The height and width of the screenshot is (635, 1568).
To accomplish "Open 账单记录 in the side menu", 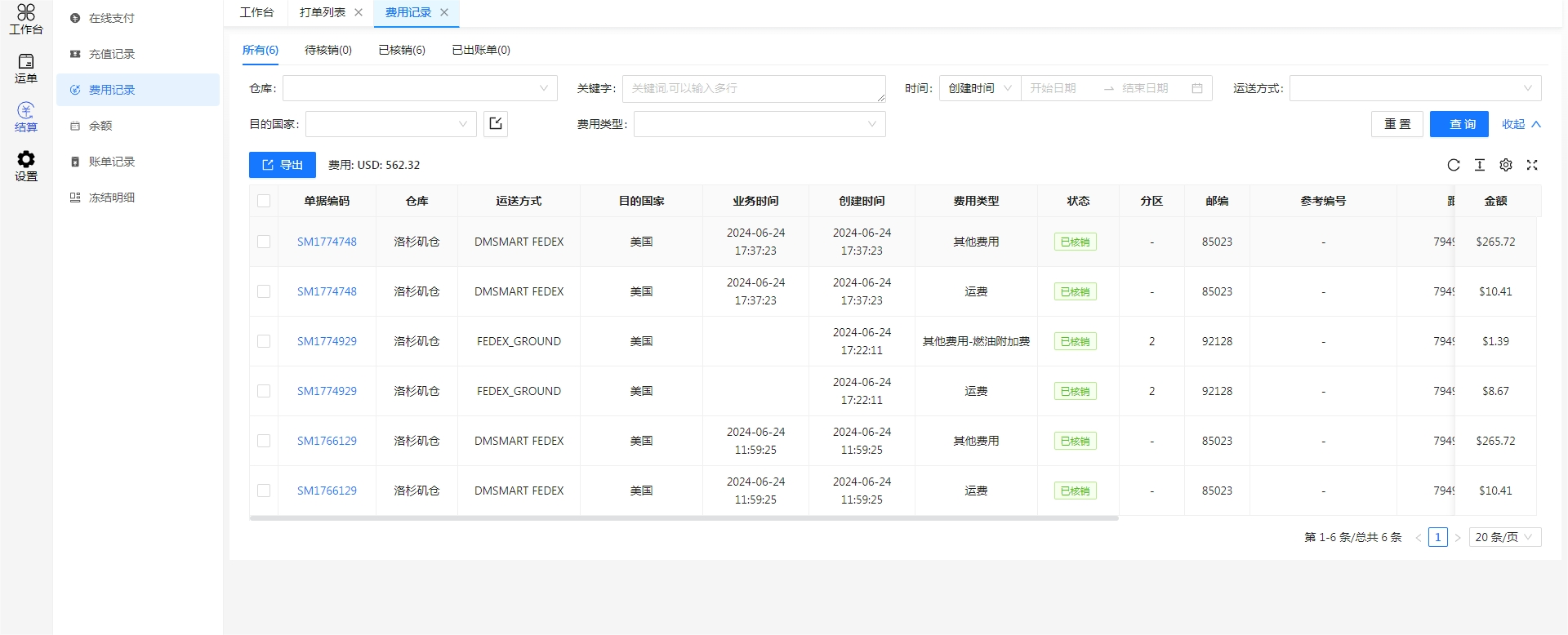I will tap(112, 162).
